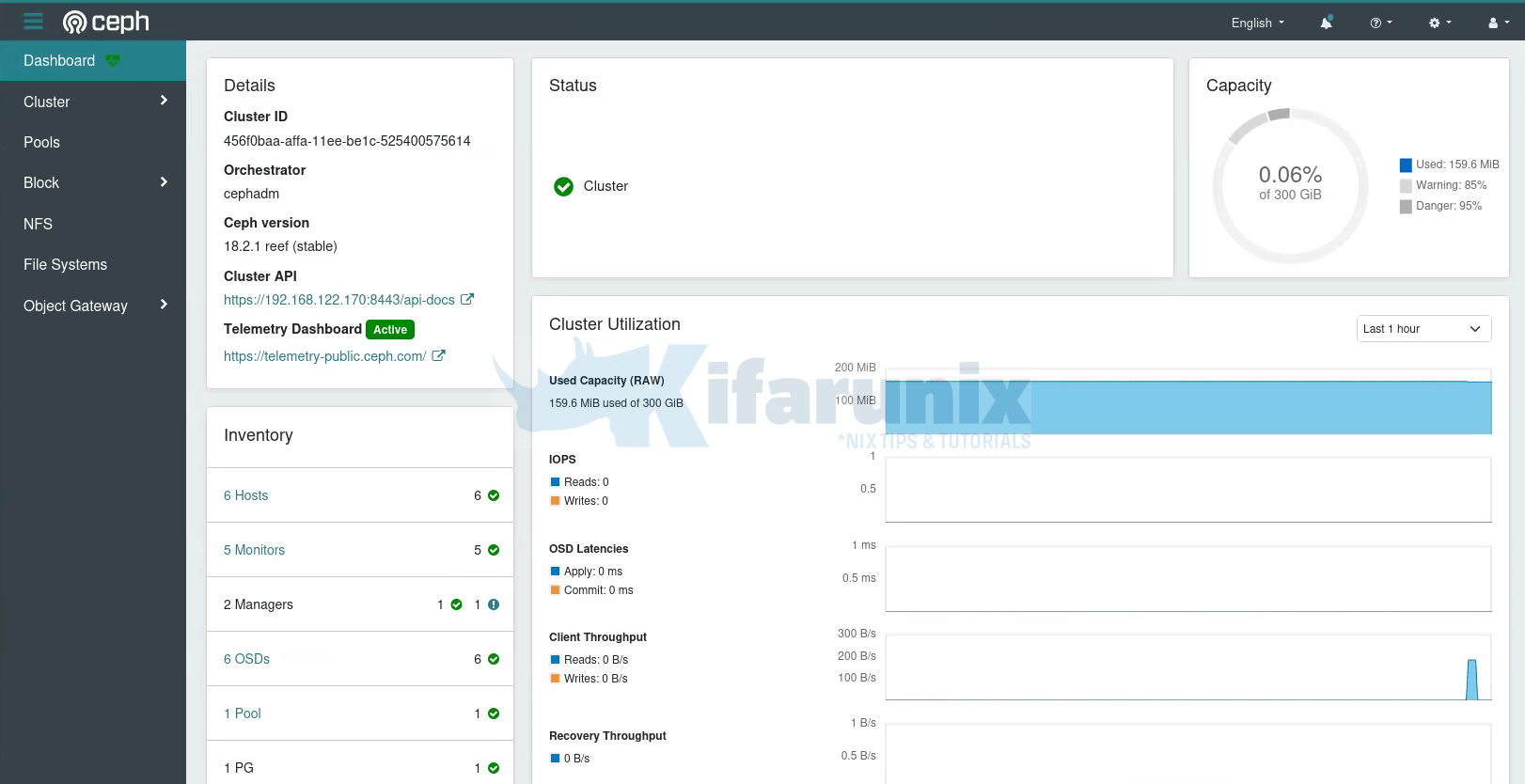1525x784 pixels.
Task: Expand the Cluster sidebar menu
Action: coord(93,102)
